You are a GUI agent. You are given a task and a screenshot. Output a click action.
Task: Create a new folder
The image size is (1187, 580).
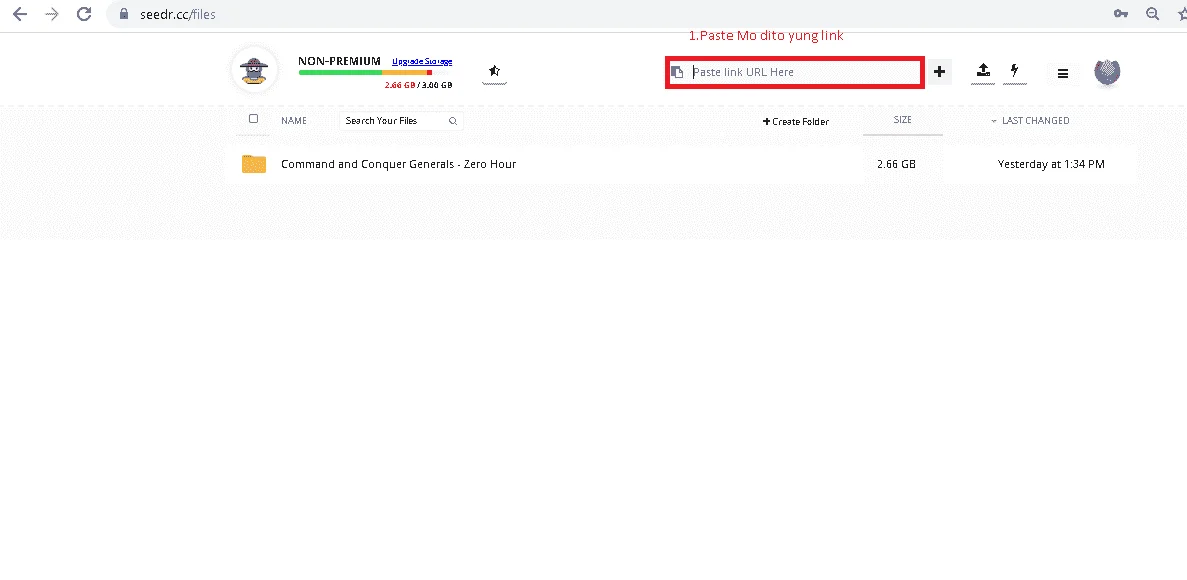tap(796, 121)
